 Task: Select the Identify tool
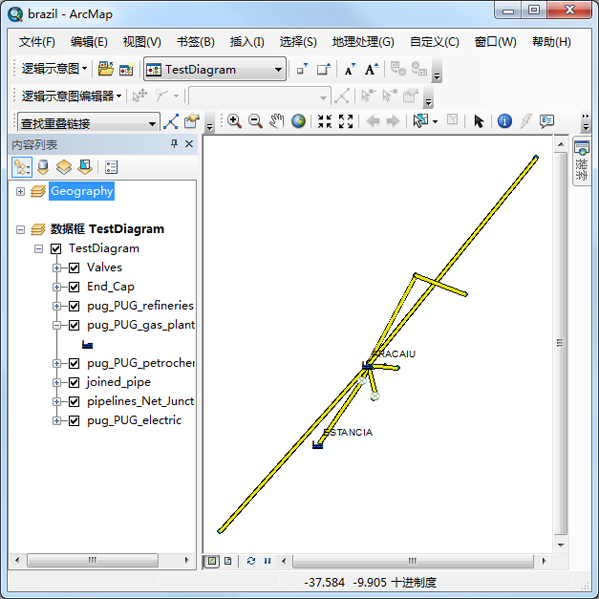tap(504, 121)
